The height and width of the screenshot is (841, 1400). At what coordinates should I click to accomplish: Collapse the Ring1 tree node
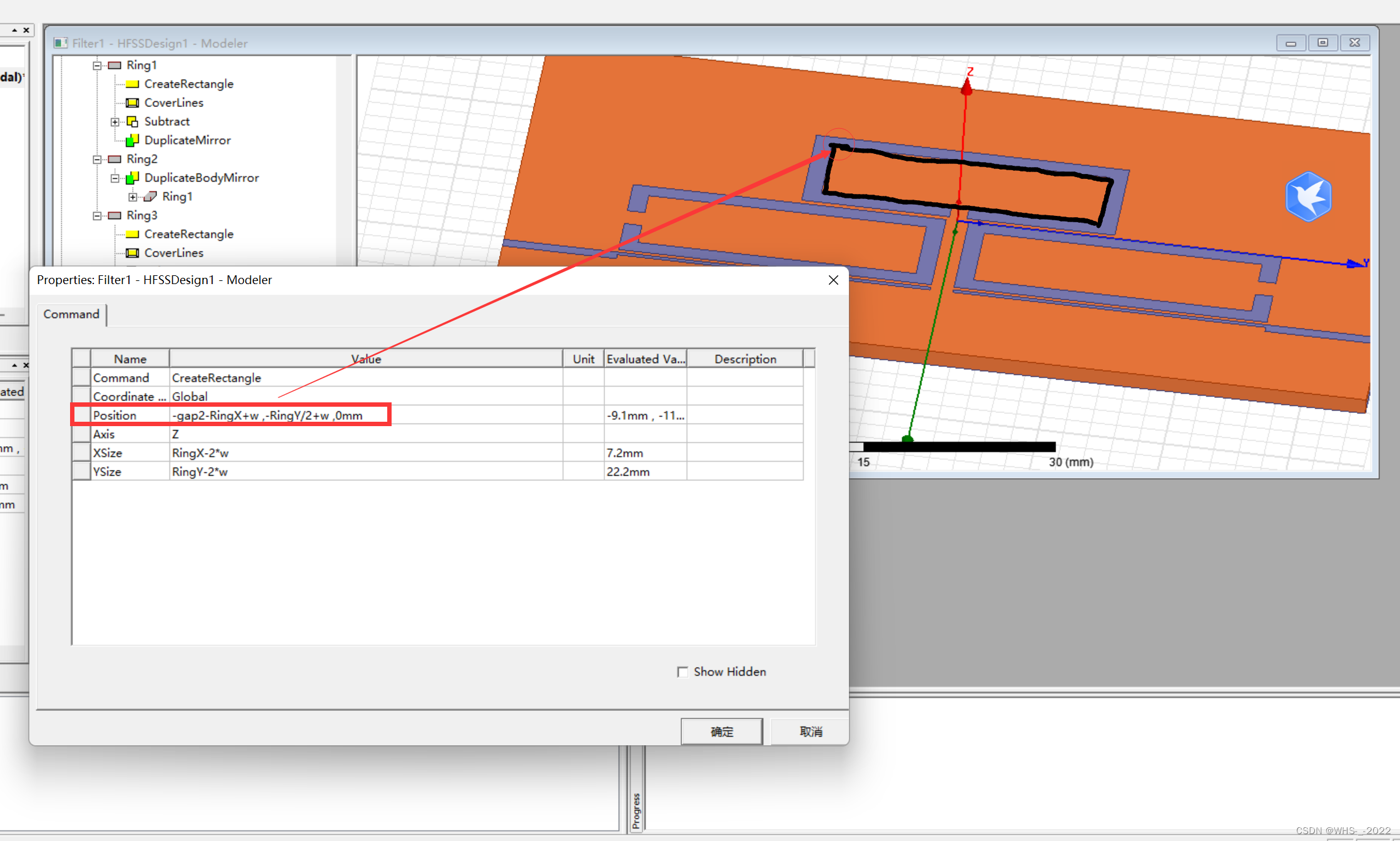click(x=97, y=65)
